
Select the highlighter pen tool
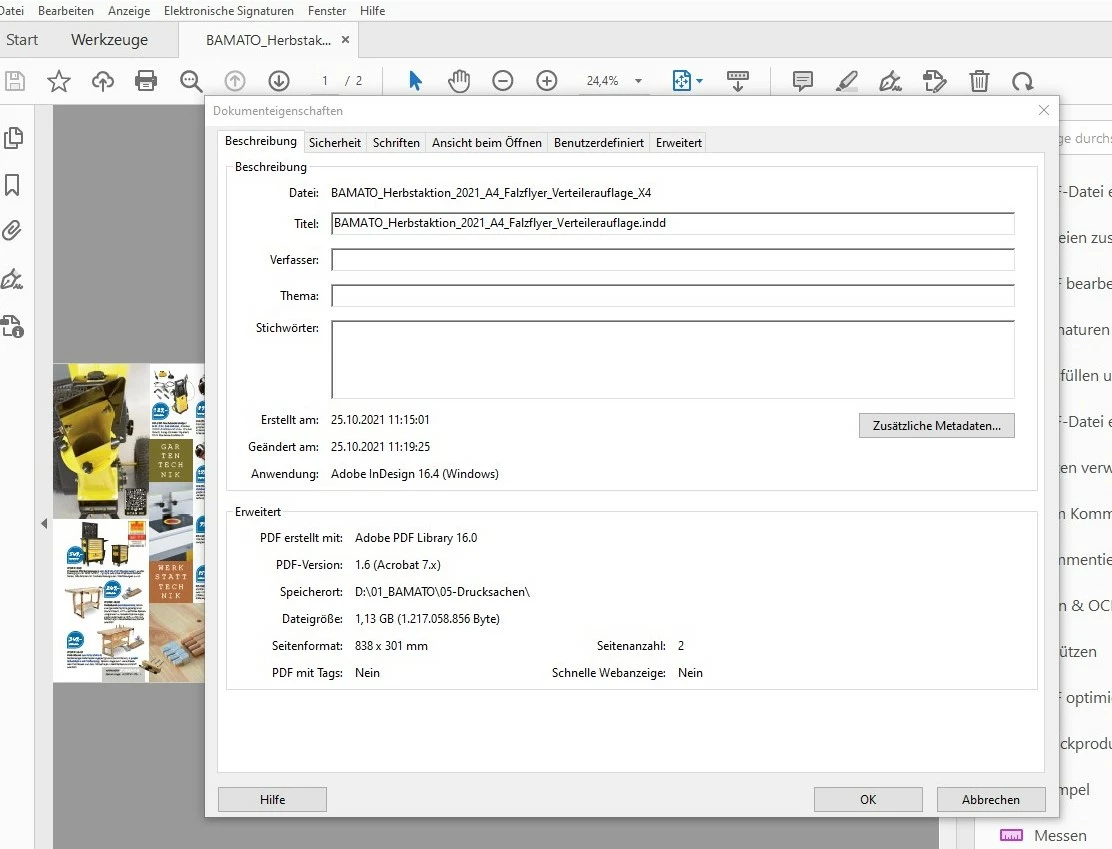(x=847, y=81)
